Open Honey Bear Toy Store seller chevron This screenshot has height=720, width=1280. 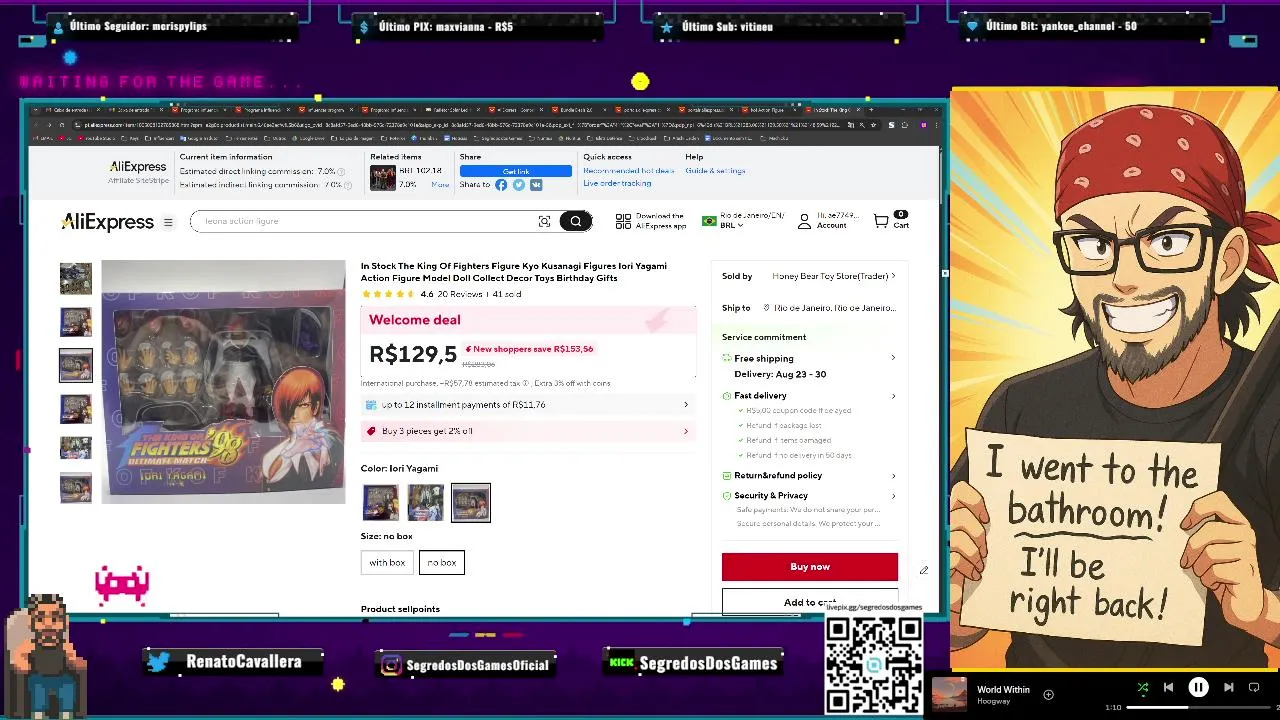pyautogui.click(x=893, y=276)
